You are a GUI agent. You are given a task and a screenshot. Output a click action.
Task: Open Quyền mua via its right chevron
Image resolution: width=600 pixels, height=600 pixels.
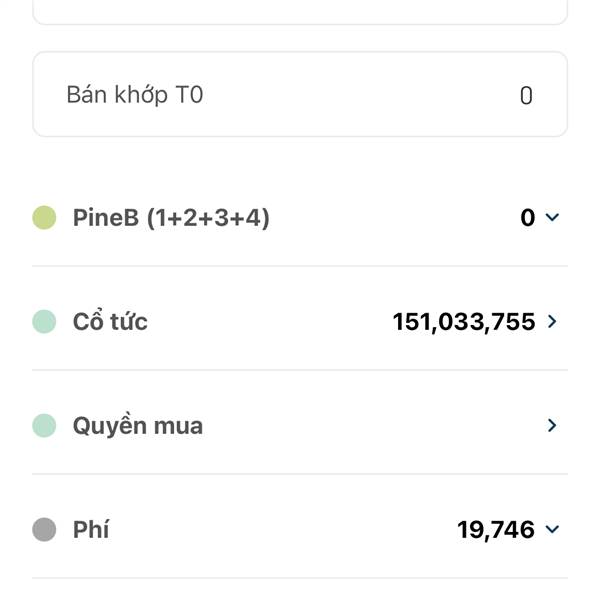(552, 425)
